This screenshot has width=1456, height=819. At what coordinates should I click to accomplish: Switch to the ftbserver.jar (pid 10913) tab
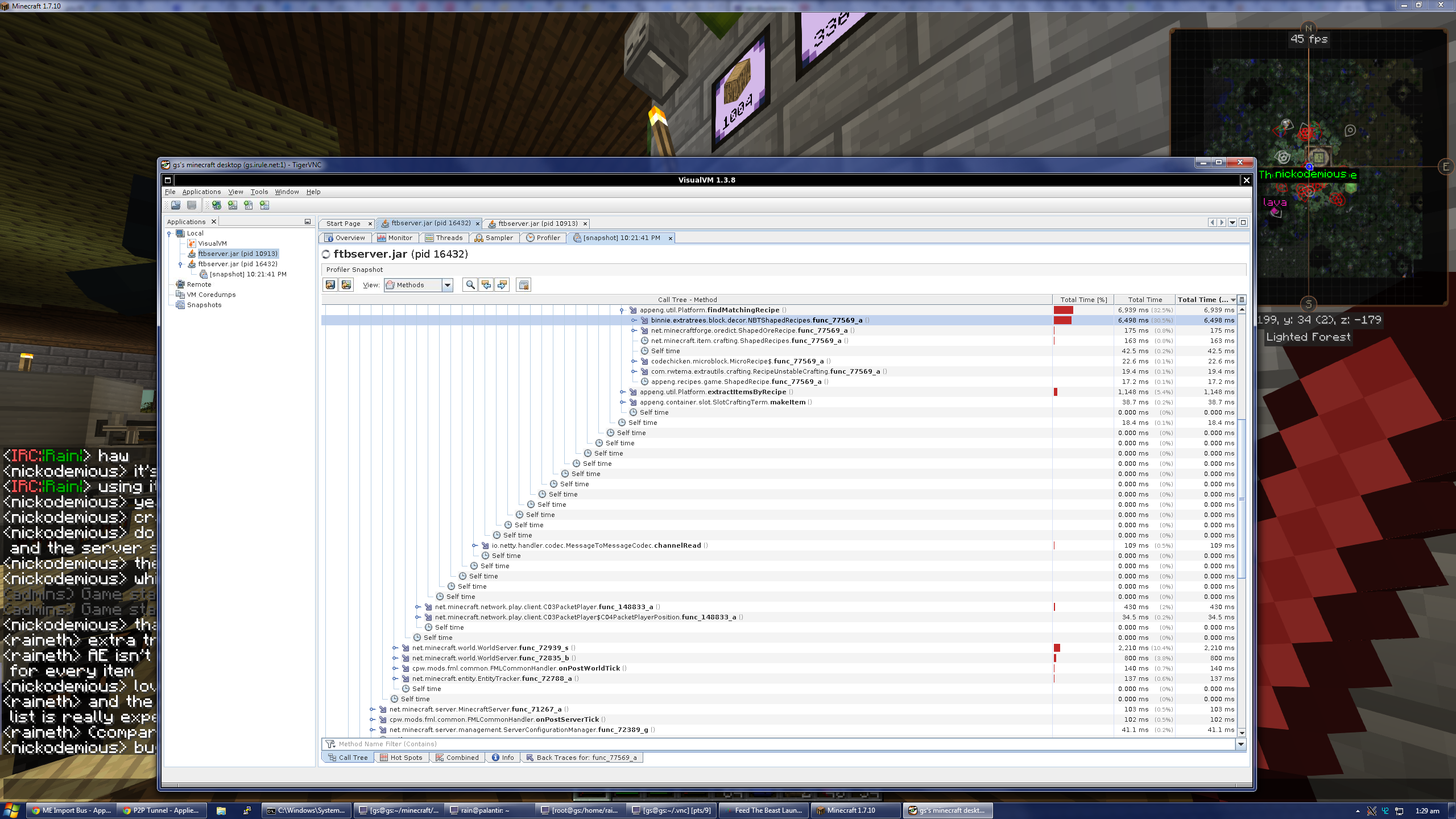[537, 224]
